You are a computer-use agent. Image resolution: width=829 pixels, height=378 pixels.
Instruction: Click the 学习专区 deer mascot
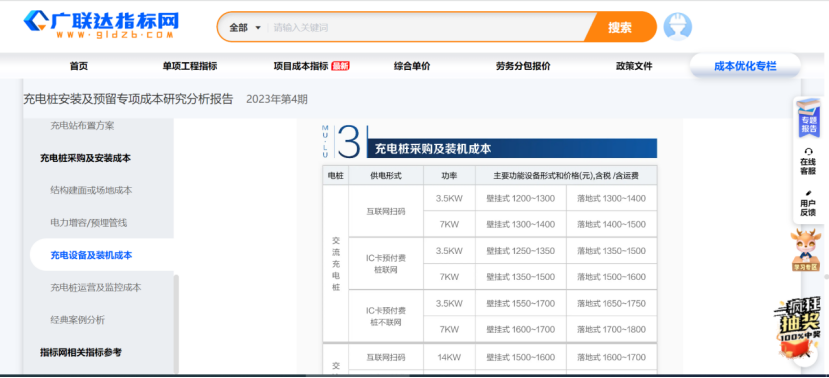click(806, 250)
